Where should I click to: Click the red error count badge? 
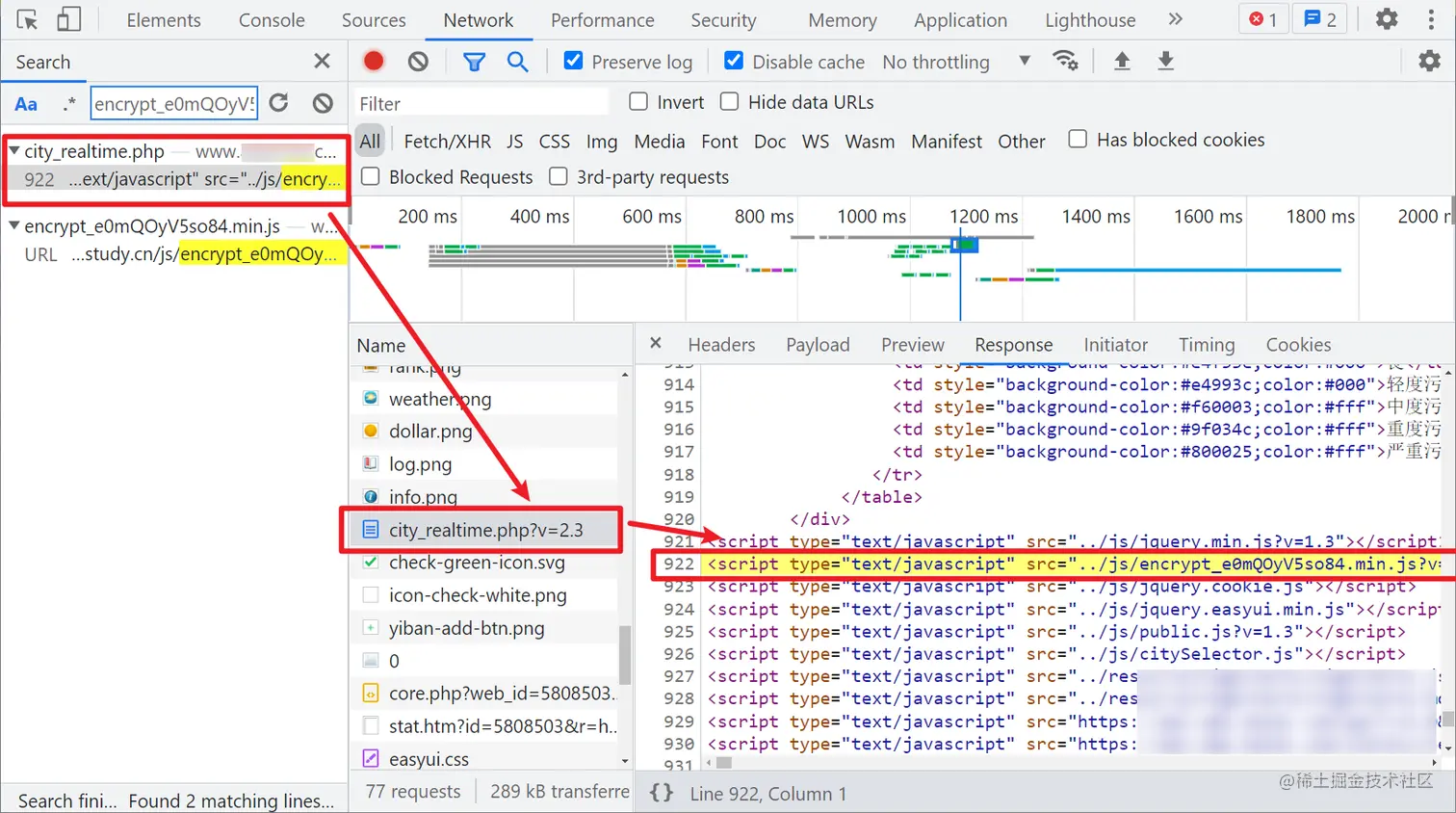tap(1262, 19)
